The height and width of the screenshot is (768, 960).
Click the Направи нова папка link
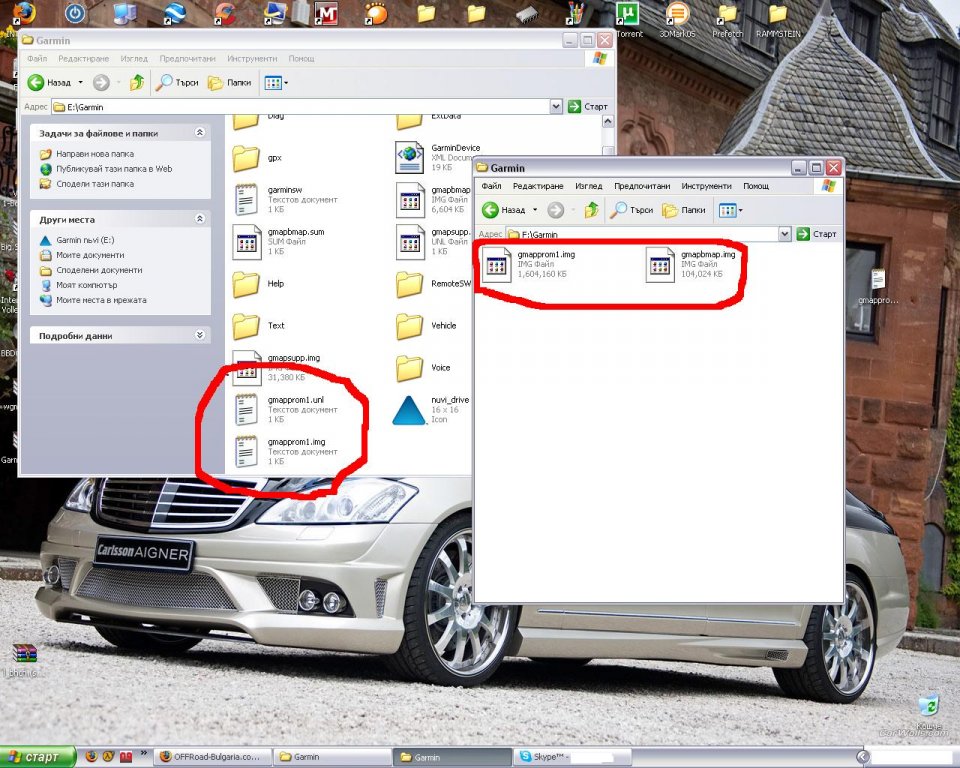pos(94,155)
